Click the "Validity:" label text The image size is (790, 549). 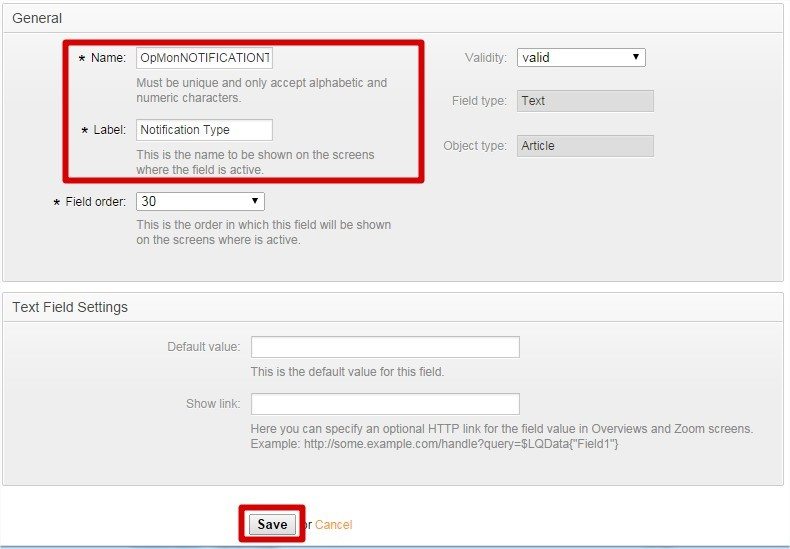486,58
